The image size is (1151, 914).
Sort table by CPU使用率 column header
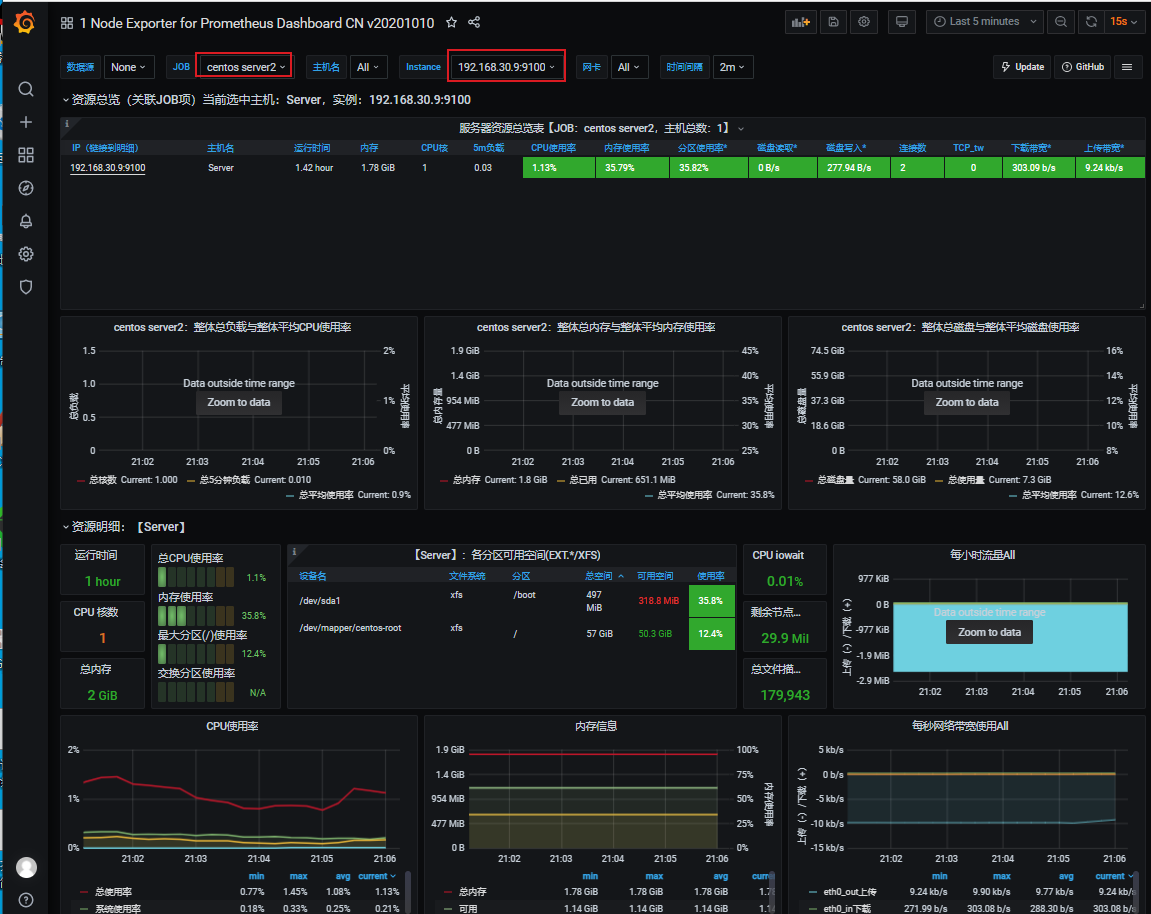click(553, 148)
